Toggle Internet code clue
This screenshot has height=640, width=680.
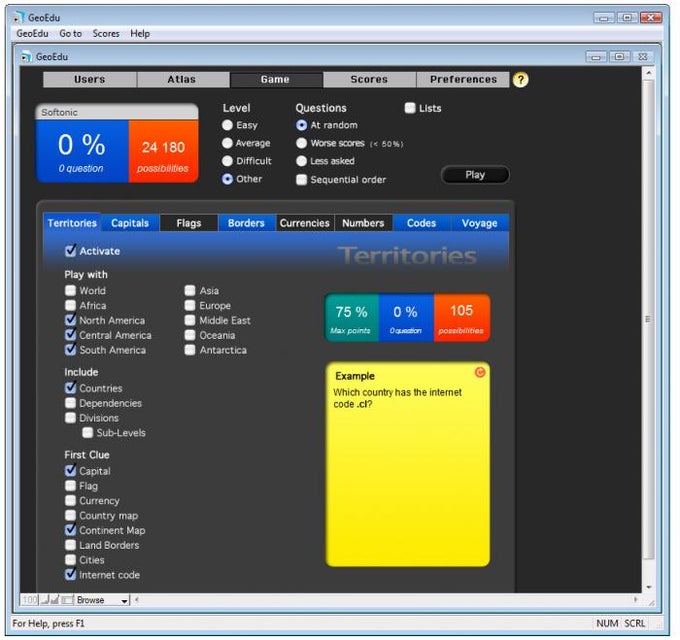click(70, 575)
